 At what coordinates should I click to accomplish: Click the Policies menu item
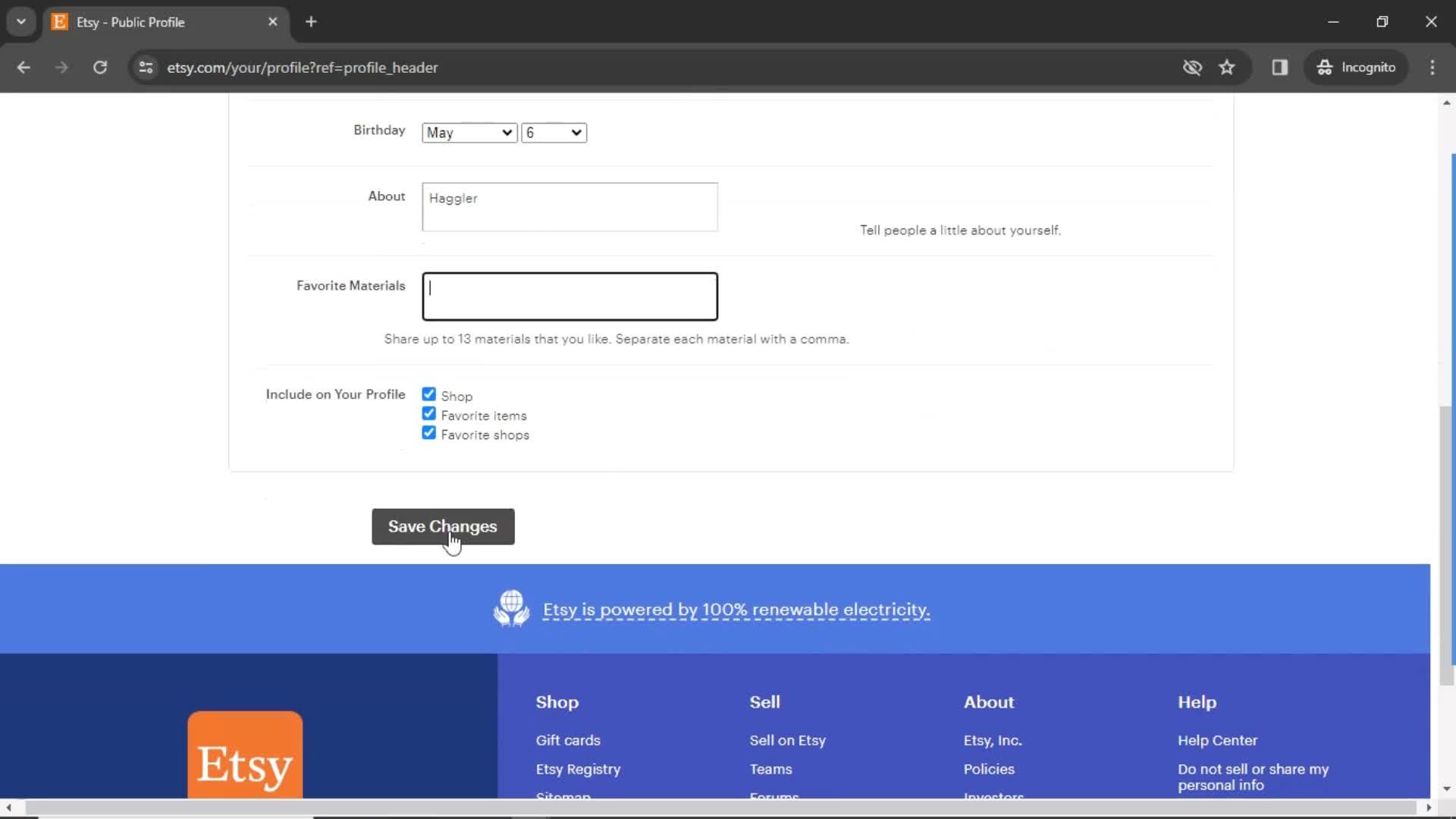989,768
